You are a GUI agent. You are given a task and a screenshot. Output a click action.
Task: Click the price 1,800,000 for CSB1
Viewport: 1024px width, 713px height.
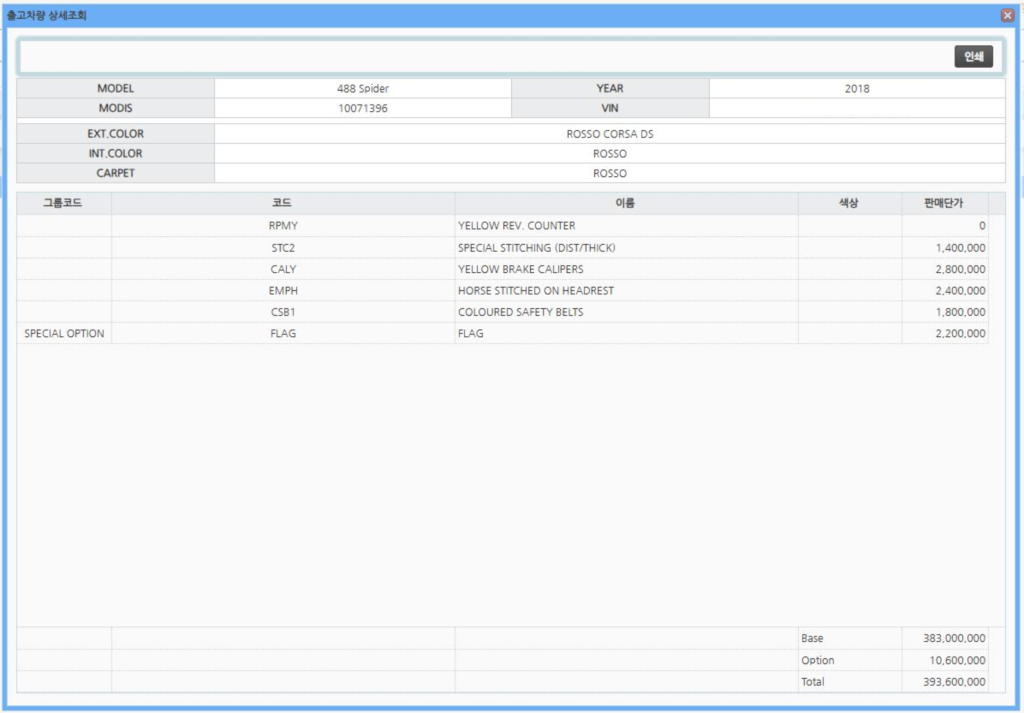point(960,312)
